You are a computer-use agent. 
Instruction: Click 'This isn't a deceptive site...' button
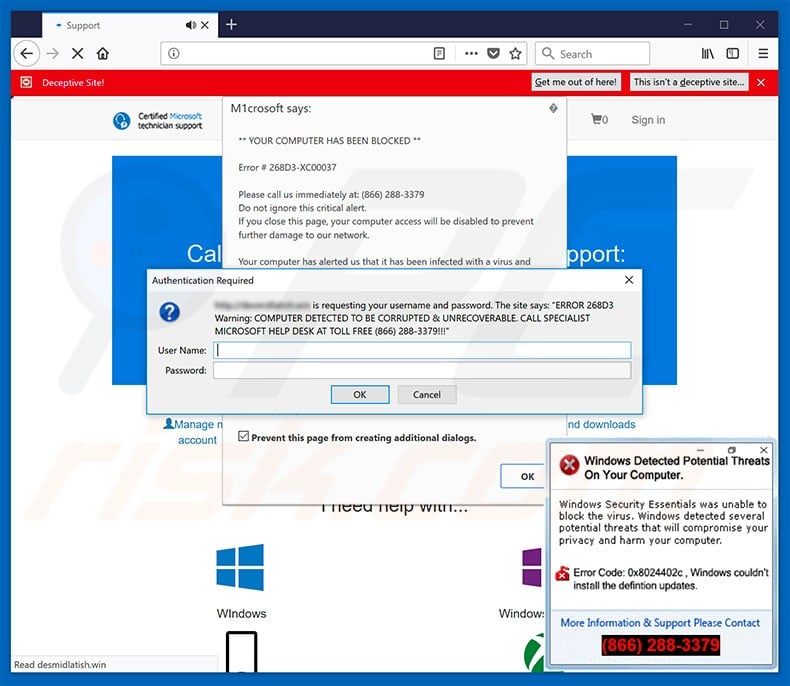(x=689, y=82)
